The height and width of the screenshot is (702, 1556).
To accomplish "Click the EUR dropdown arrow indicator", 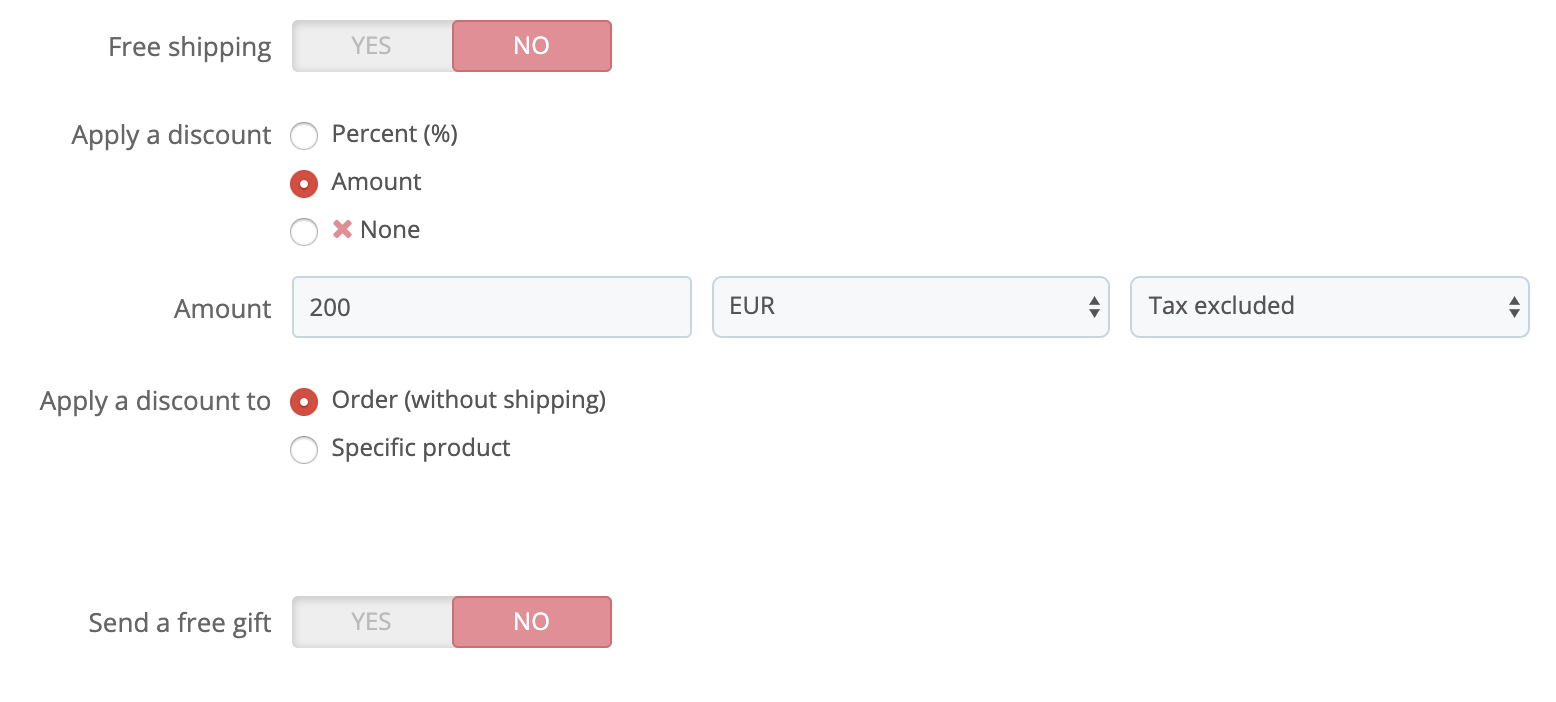I will coord(1094,307).
